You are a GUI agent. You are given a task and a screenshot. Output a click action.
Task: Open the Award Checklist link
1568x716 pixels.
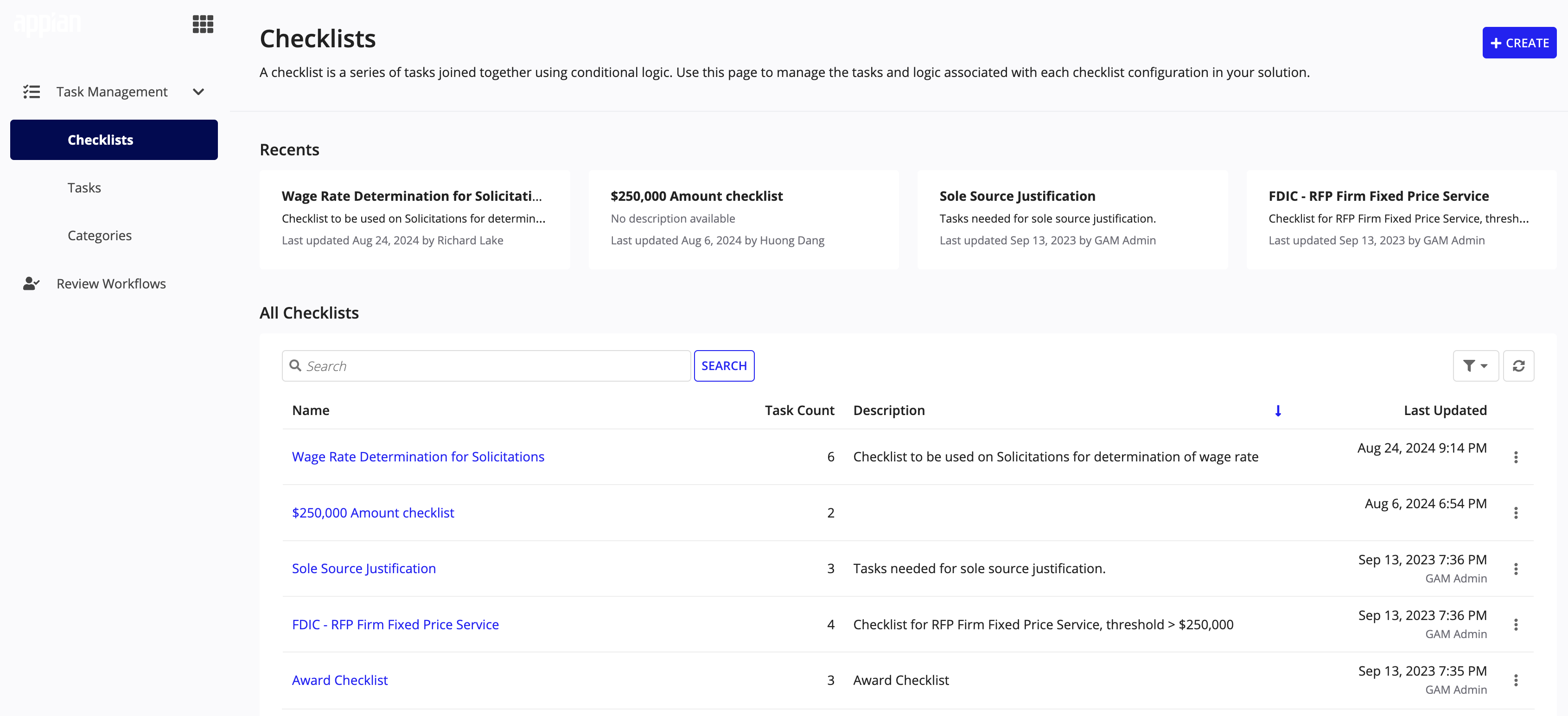click(x=340, y=681)
